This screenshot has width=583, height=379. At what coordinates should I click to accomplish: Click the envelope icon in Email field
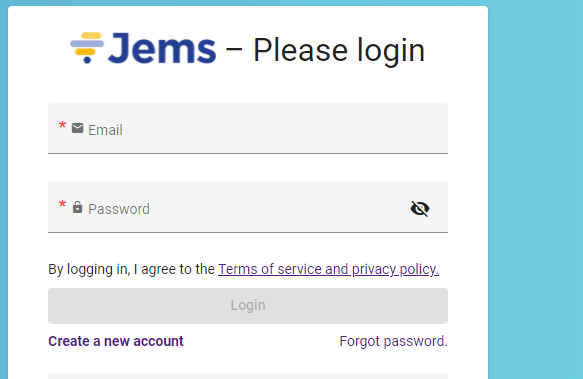tap(77, 128)
